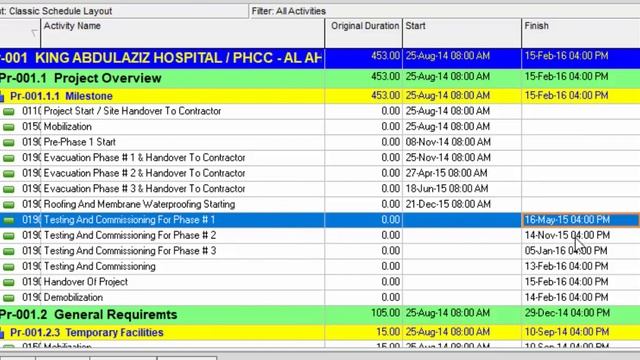The width and height of the screenshot is (640, 360).
Task: Click the icon for Evacuation Phase # 3 row
Action: pos(9,189)
